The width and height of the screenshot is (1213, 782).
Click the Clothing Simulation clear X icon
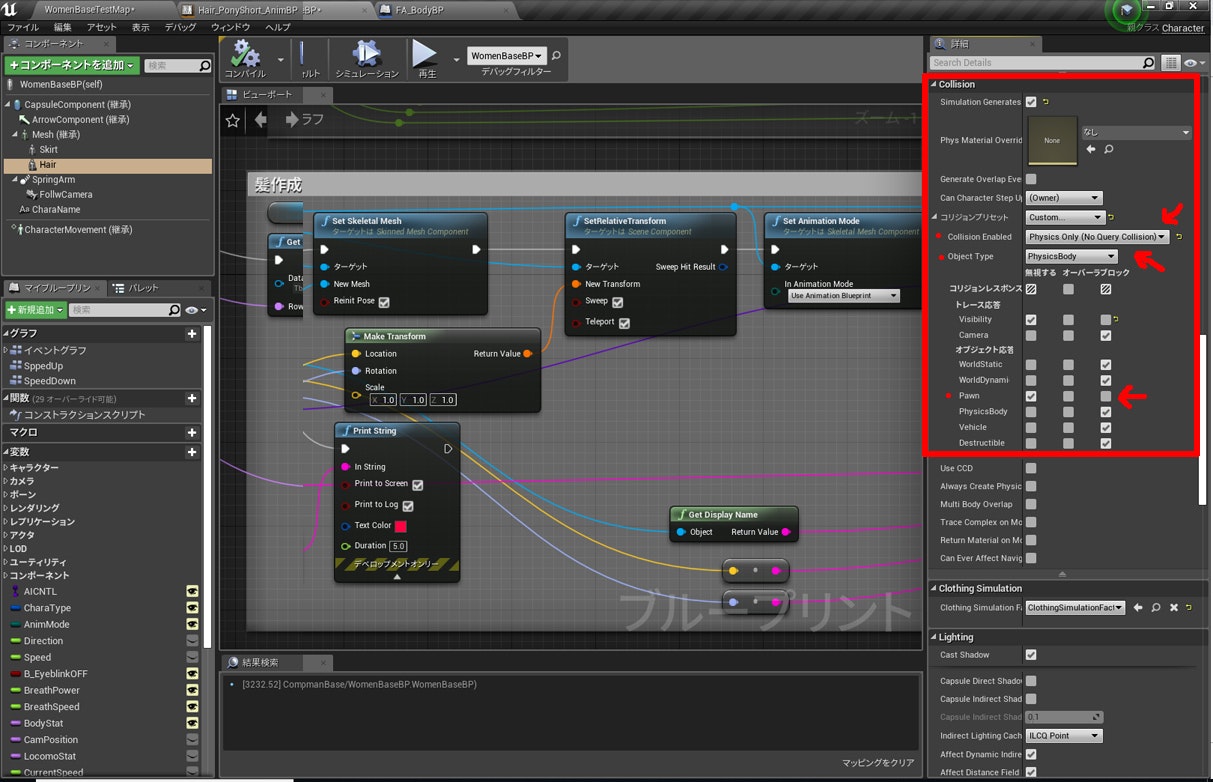(x=1174, y=607)
